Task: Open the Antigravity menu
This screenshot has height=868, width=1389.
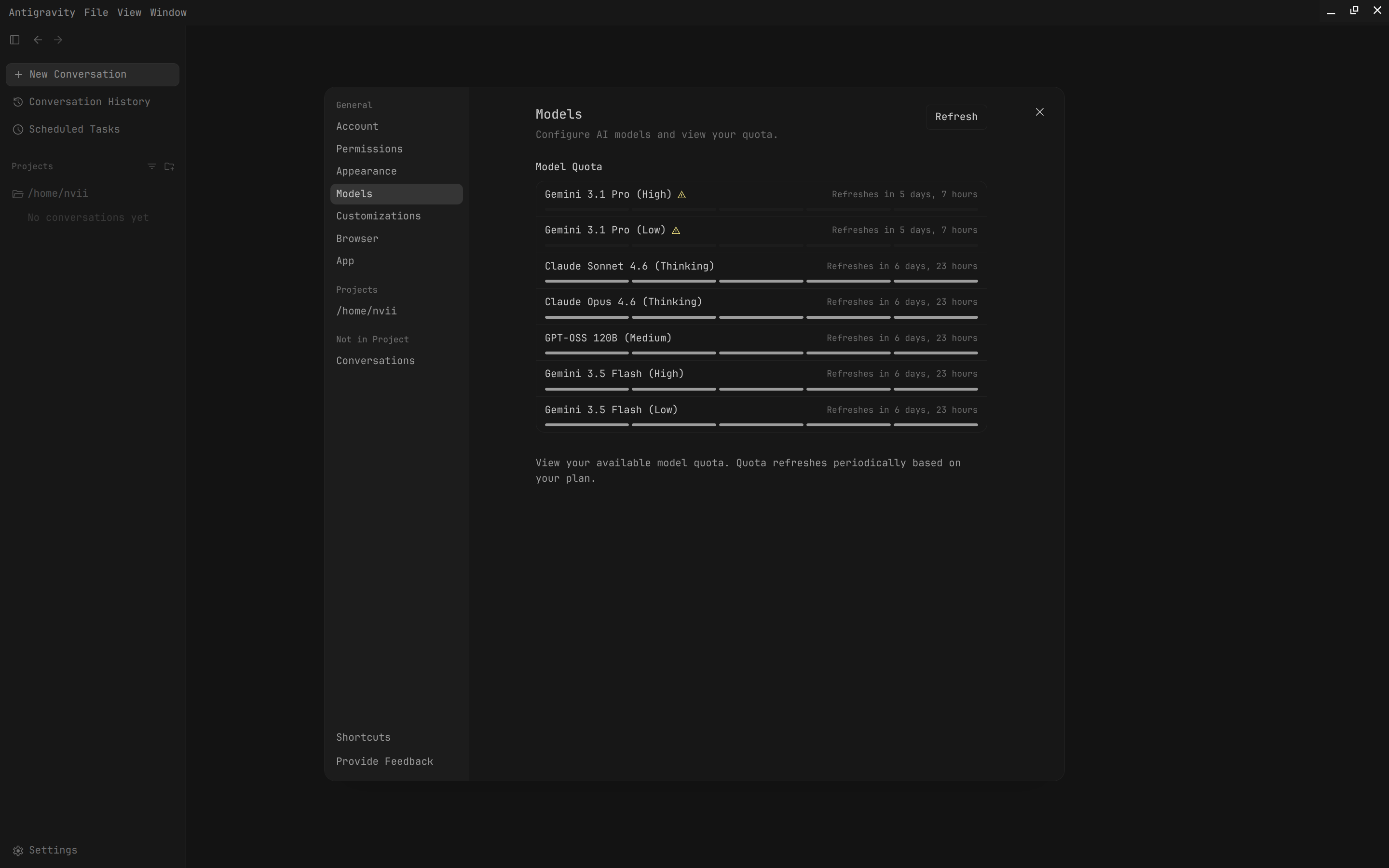Action: point(42,12)
